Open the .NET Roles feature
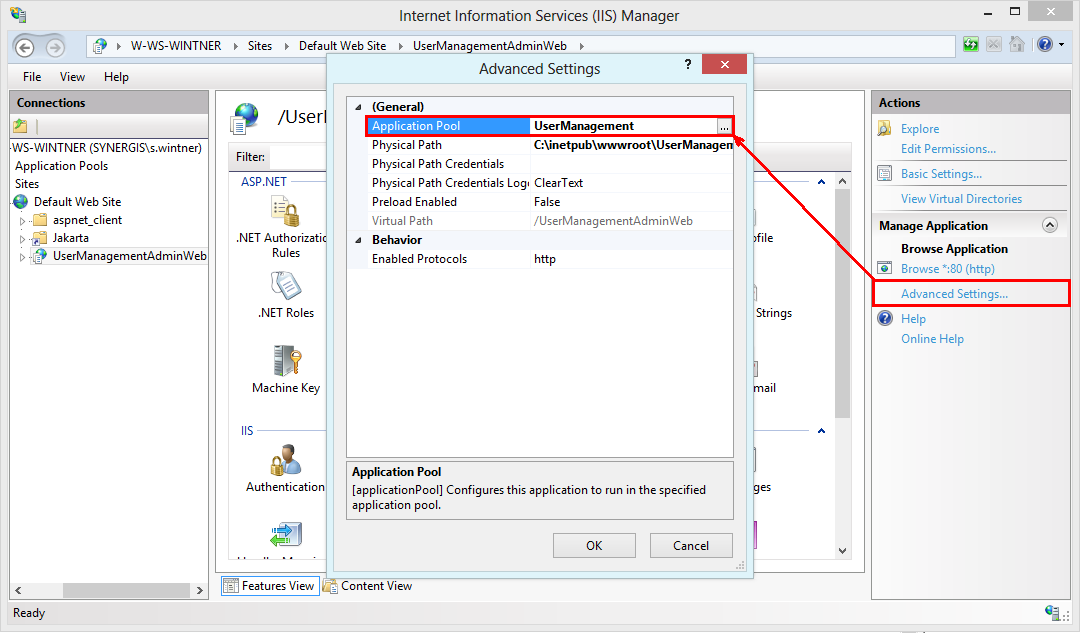 [286, 287]
